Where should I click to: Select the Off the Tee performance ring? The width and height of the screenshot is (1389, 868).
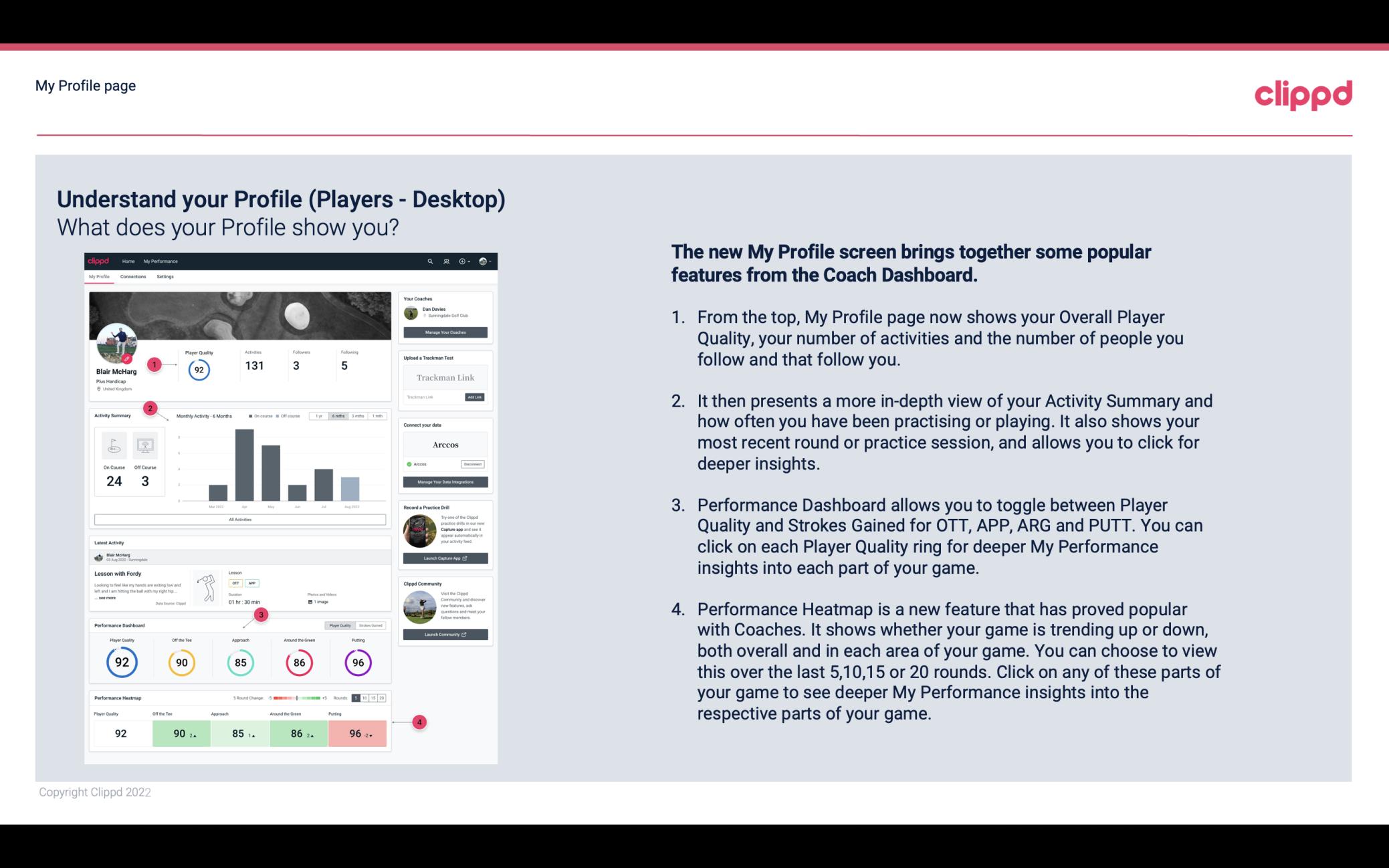tap(180, 662)
